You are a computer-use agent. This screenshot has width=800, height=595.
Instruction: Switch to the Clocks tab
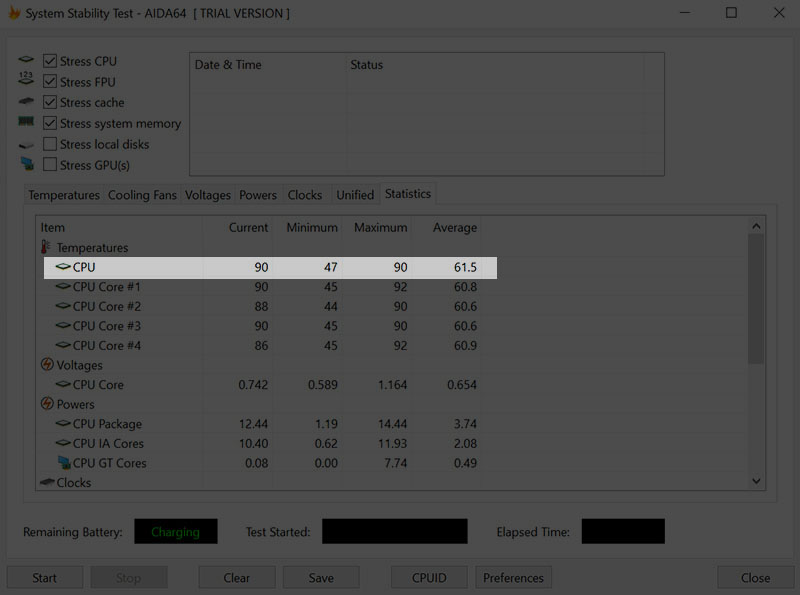(305, 195)
